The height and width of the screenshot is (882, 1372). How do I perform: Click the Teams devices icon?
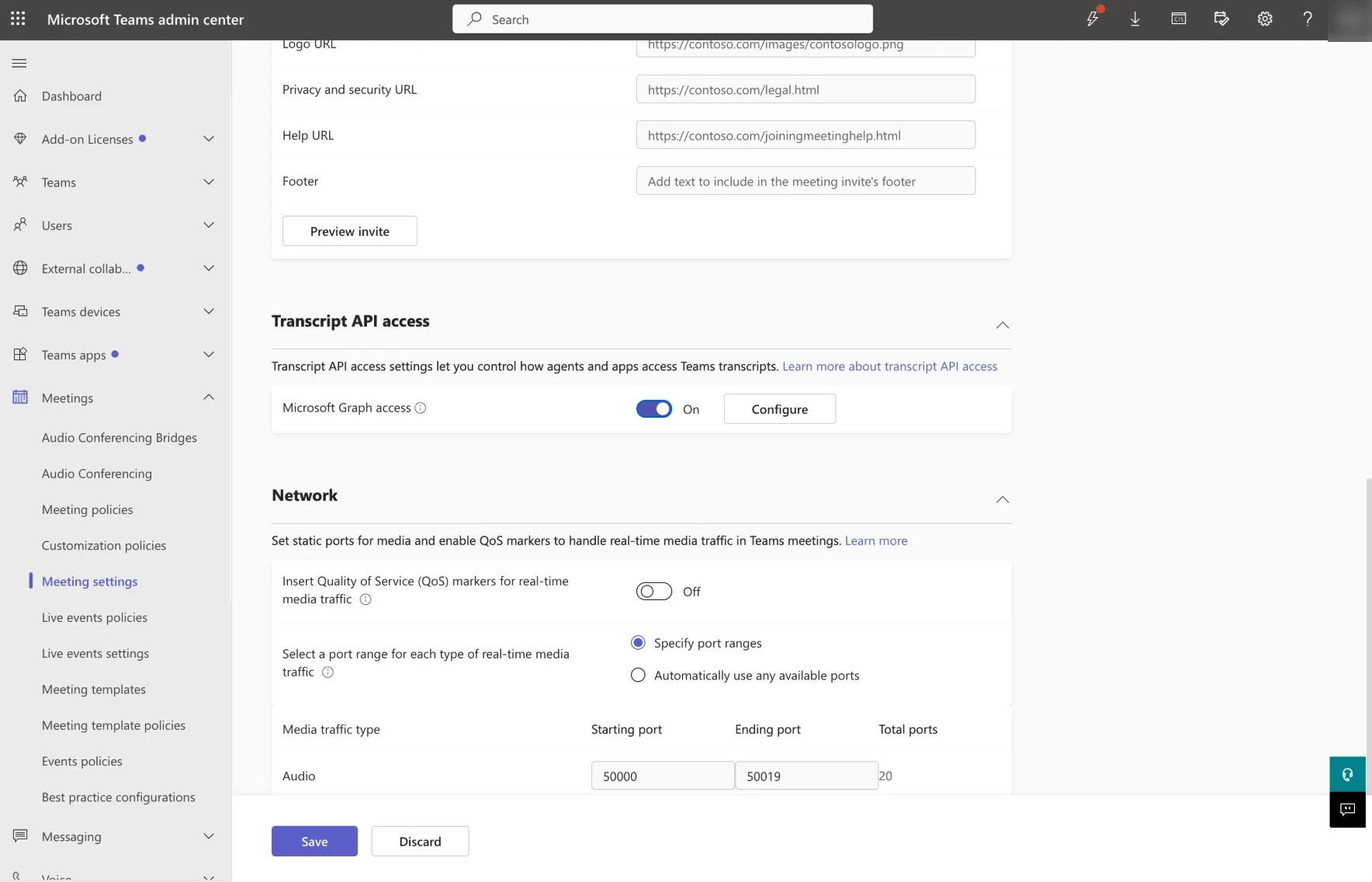[20, 311]
